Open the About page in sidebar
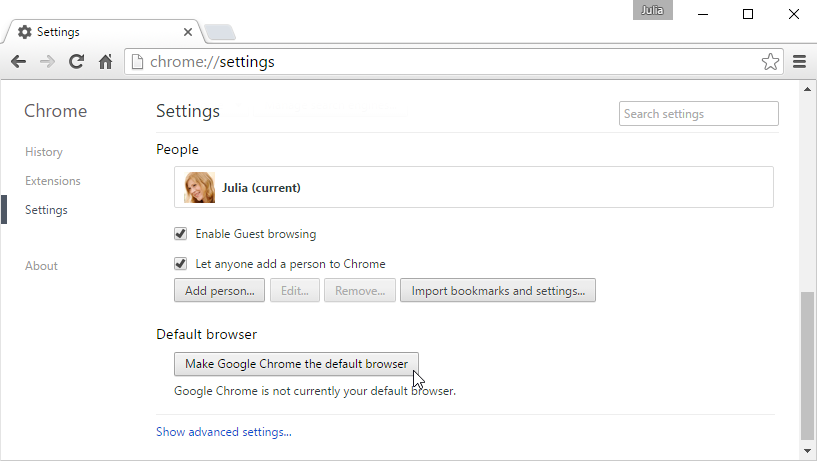Screen dimensions: 817x461 tap(42, 266)
